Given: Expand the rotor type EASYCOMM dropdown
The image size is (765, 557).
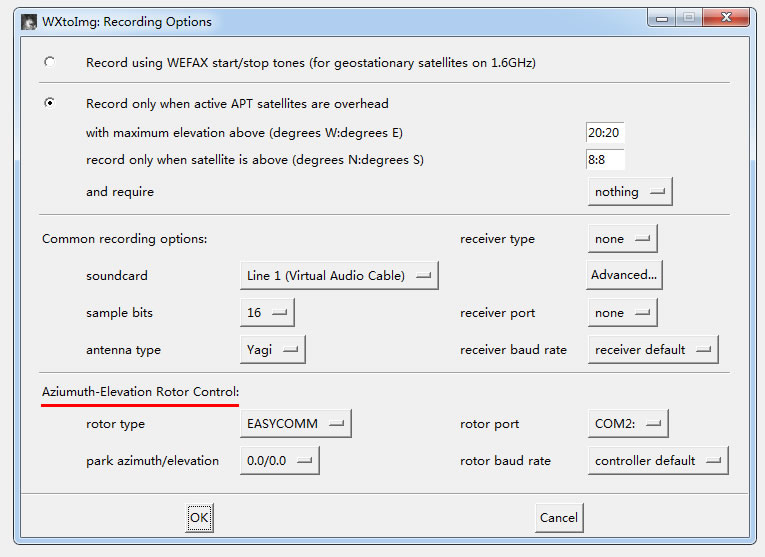Looking at the screenshot, I should click(x=295, y=424).
